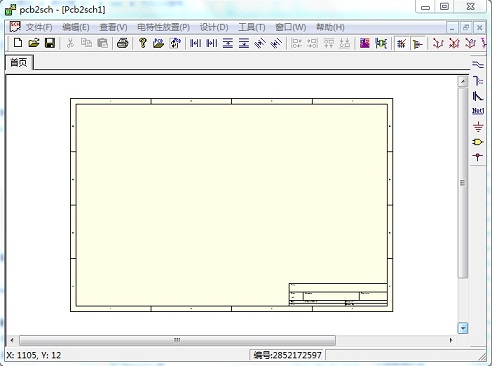The height and width of the screenshot is (366, 492).
Task: Switch to the 首页 tab
Action: click(19, 62)
